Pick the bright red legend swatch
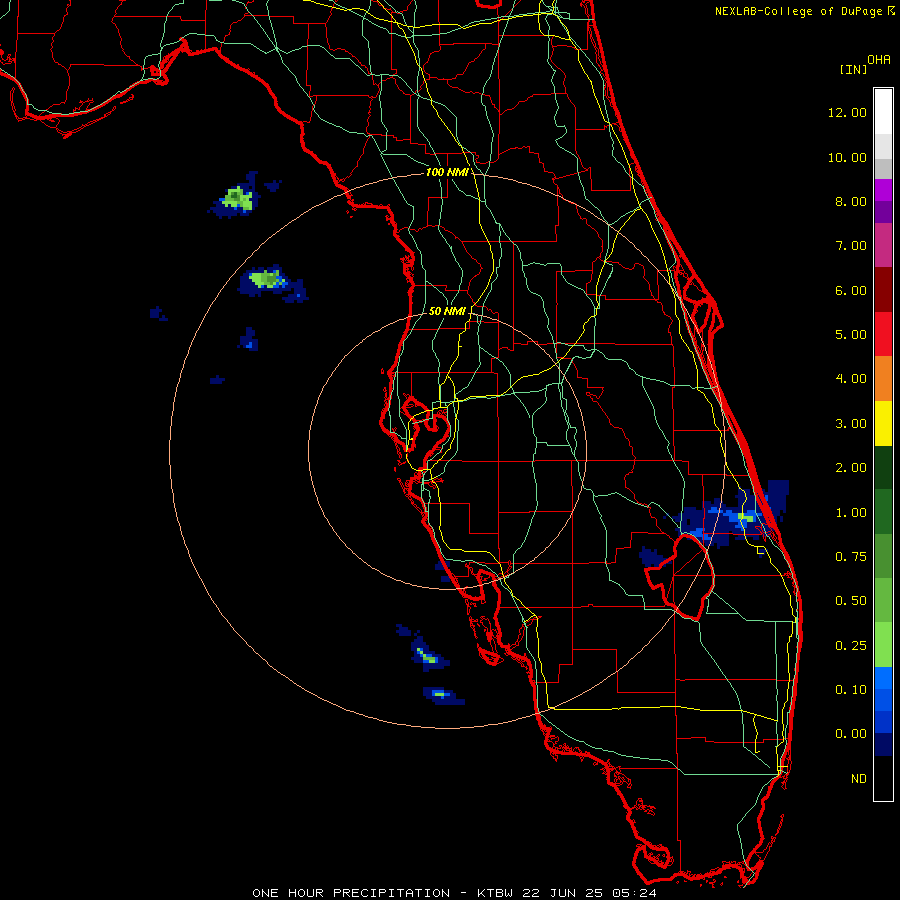The width and height of the screenshot is (900, 900). [883, 334]
